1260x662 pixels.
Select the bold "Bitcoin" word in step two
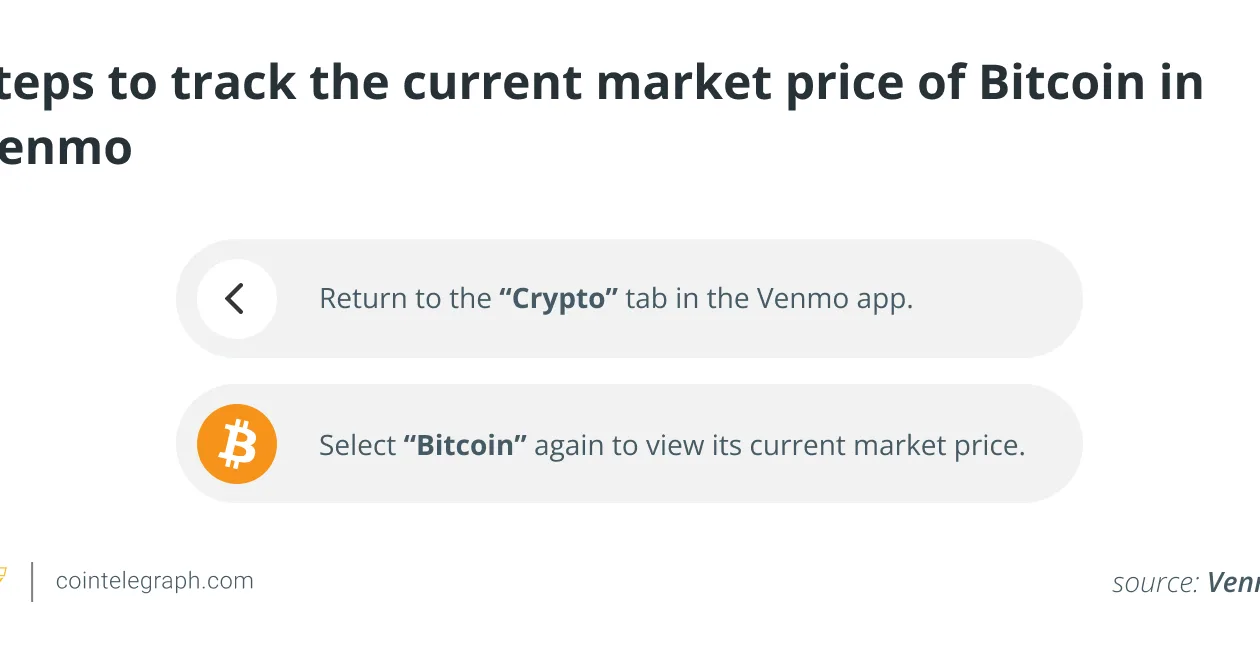click(x=465, y=445)
